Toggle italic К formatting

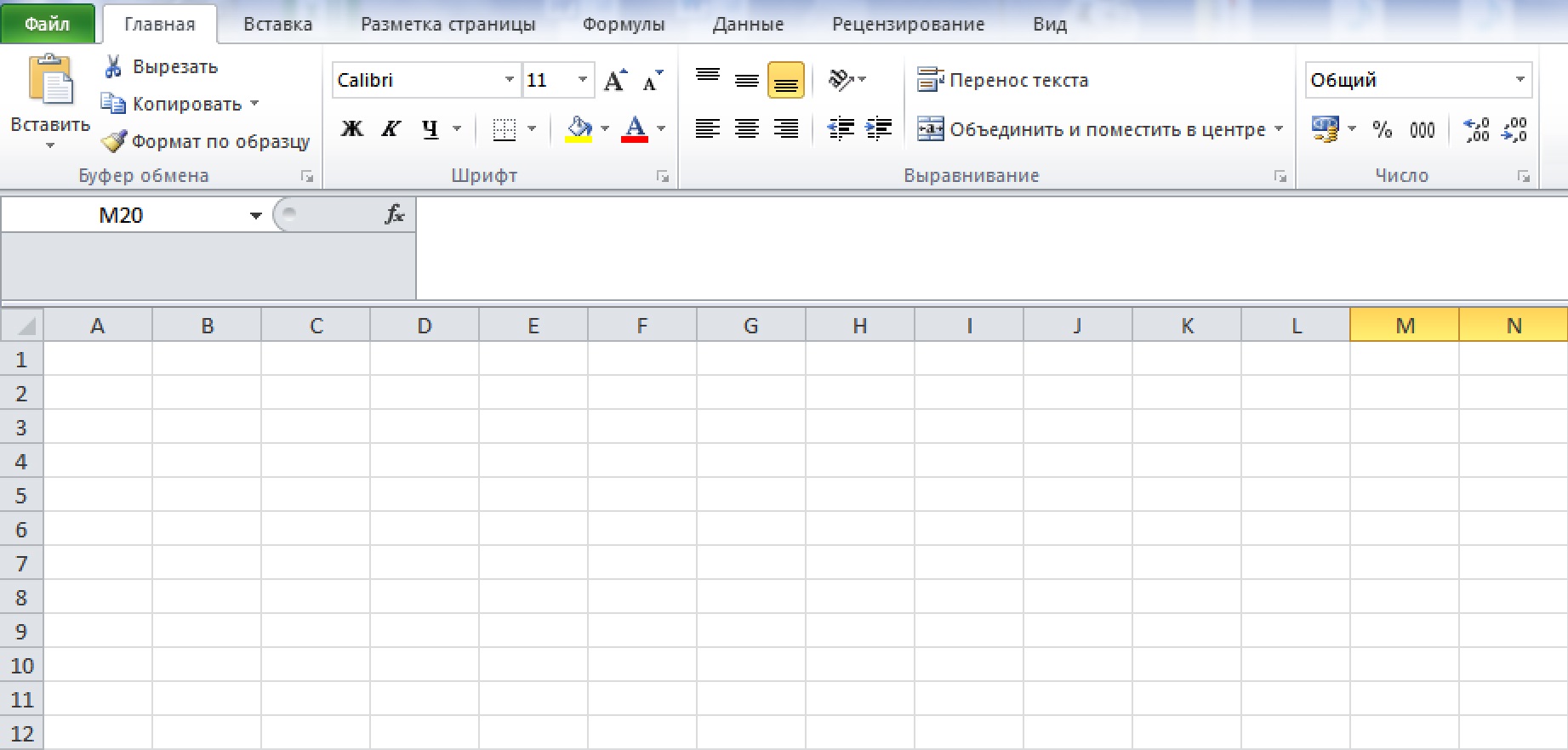[391, 129]
